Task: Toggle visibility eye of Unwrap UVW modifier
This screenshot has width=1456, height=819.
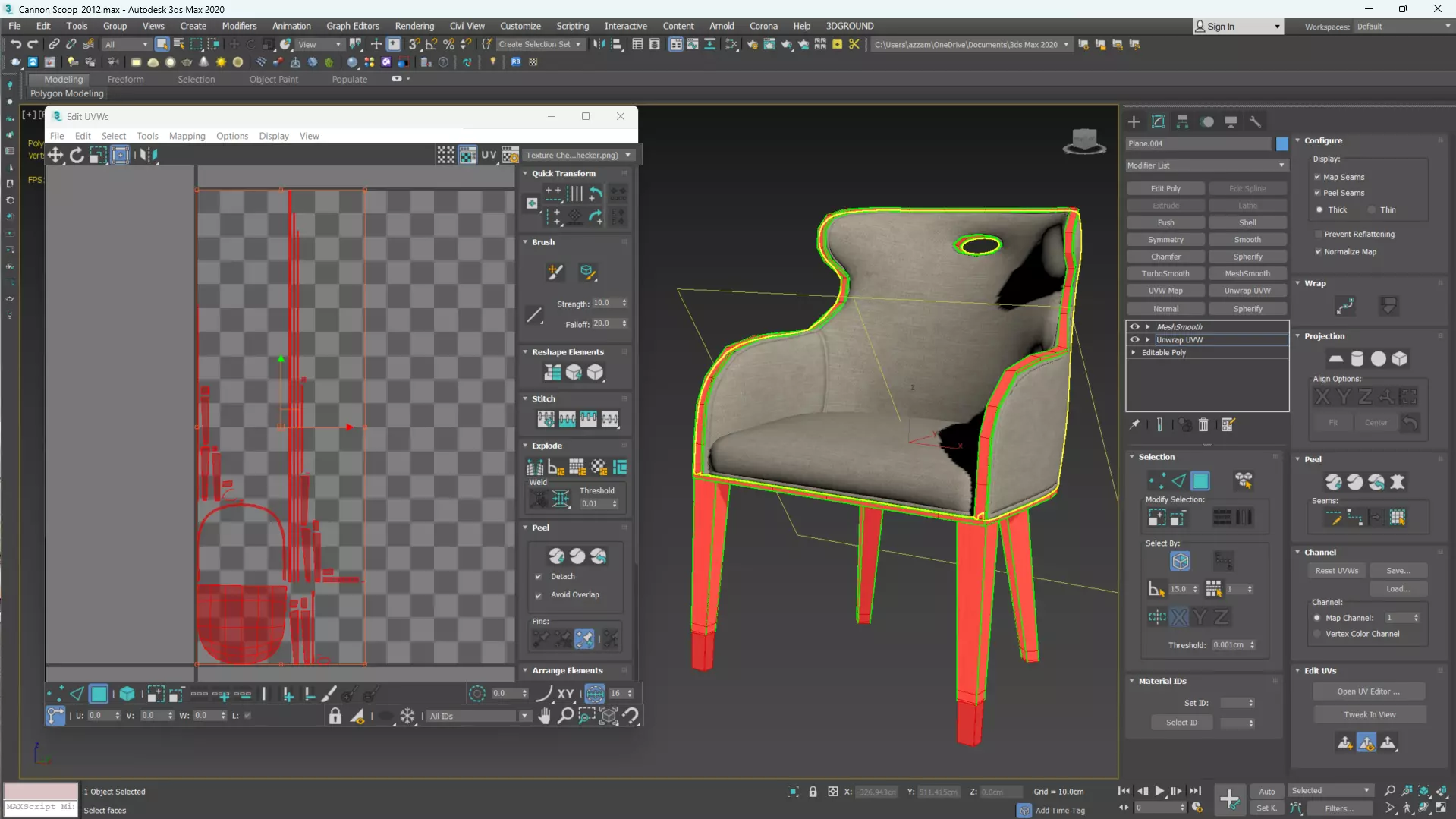Action: [1135, 340]
